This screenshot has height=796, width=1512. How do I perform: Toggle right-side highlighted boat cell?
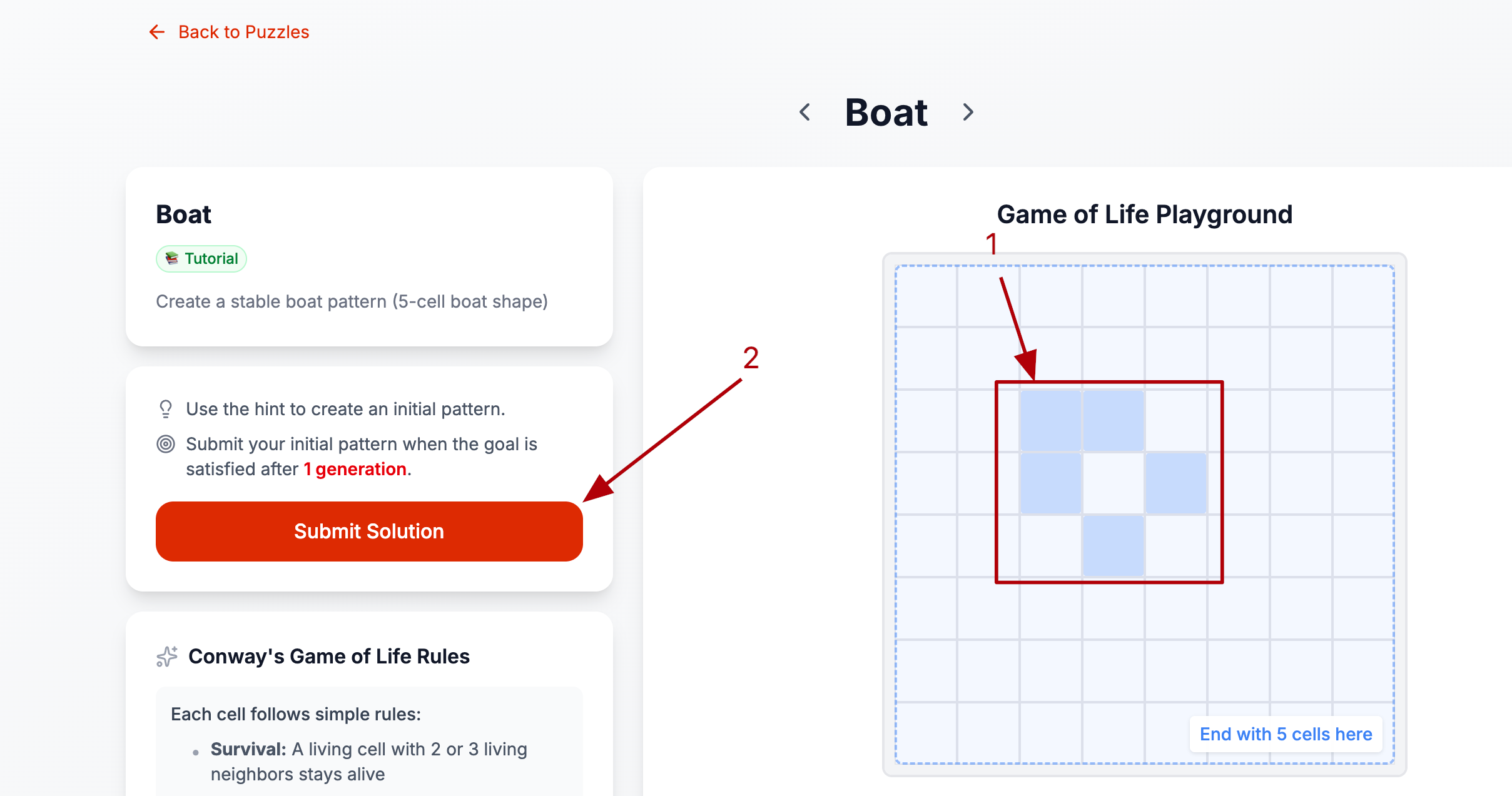pyautogui.click(x=1176, y=483)
